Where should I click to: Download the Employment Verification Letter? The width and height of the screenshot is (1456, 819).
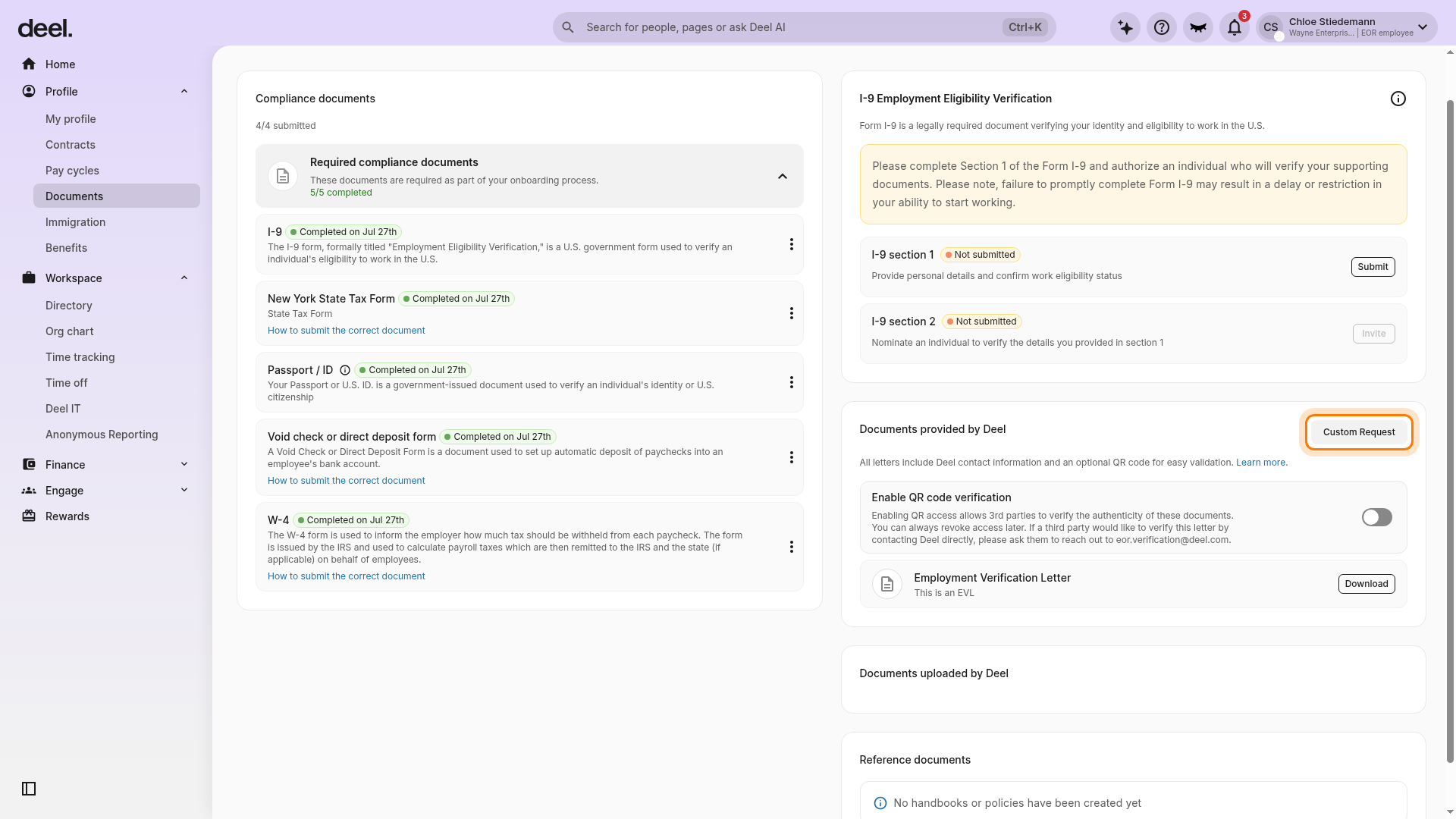click(1367, 584)
